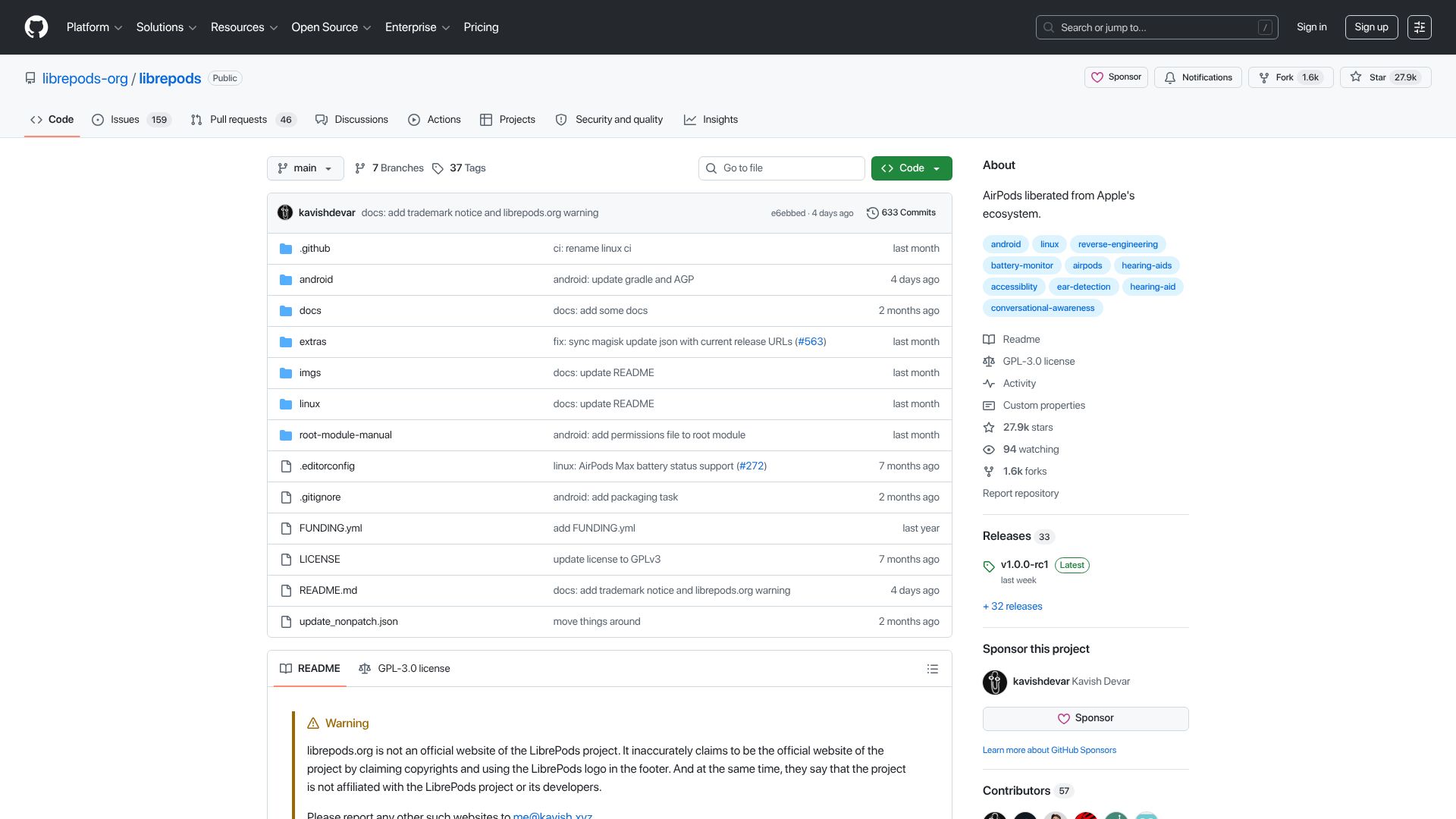
Task: Open README outline list icon
Action: (933, 669)
